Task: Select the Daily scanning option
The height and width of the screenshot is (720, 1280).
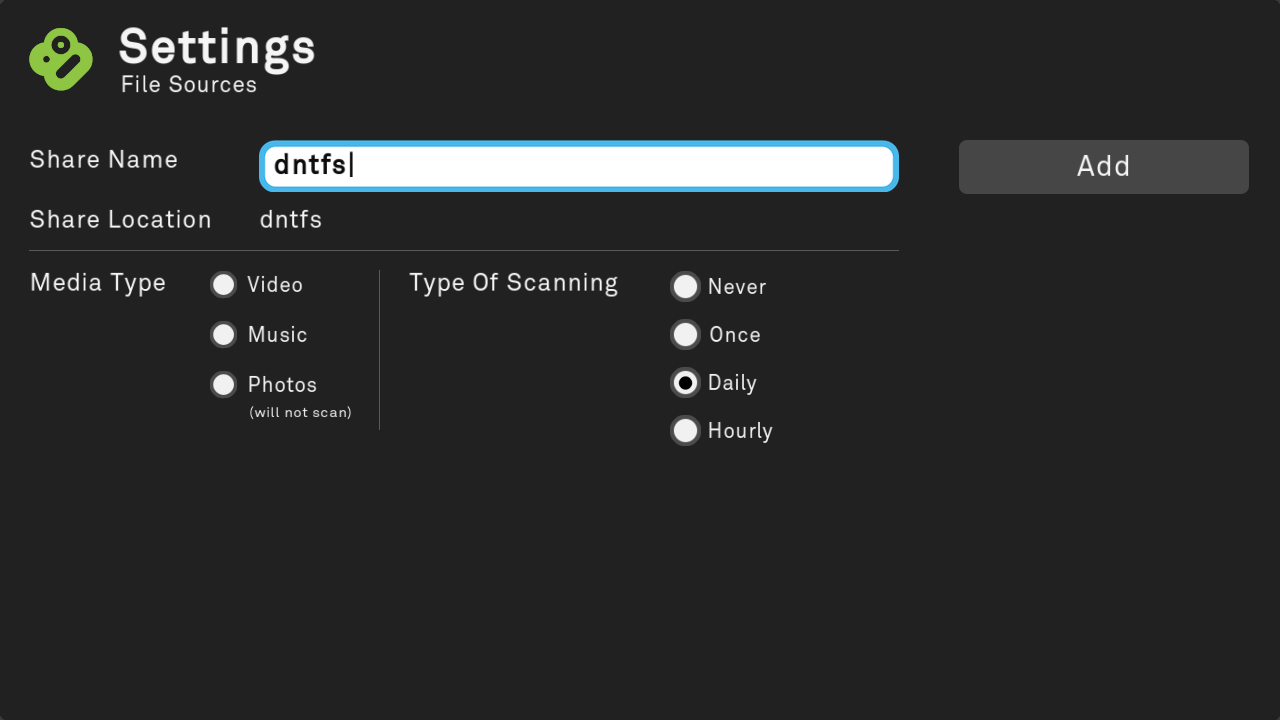Action: pos(685,383)
